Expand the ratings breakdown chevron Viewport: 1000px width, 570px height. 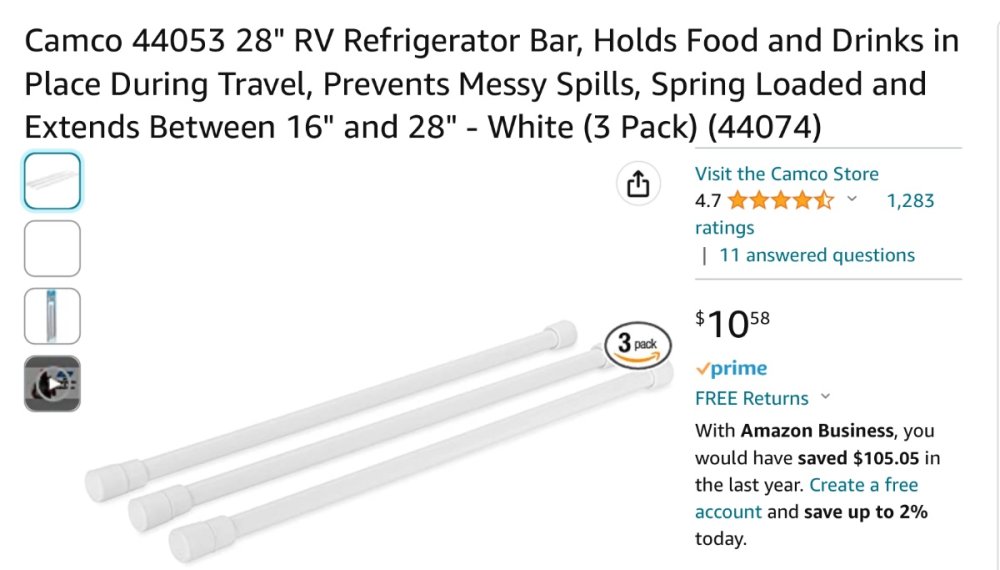852,199
